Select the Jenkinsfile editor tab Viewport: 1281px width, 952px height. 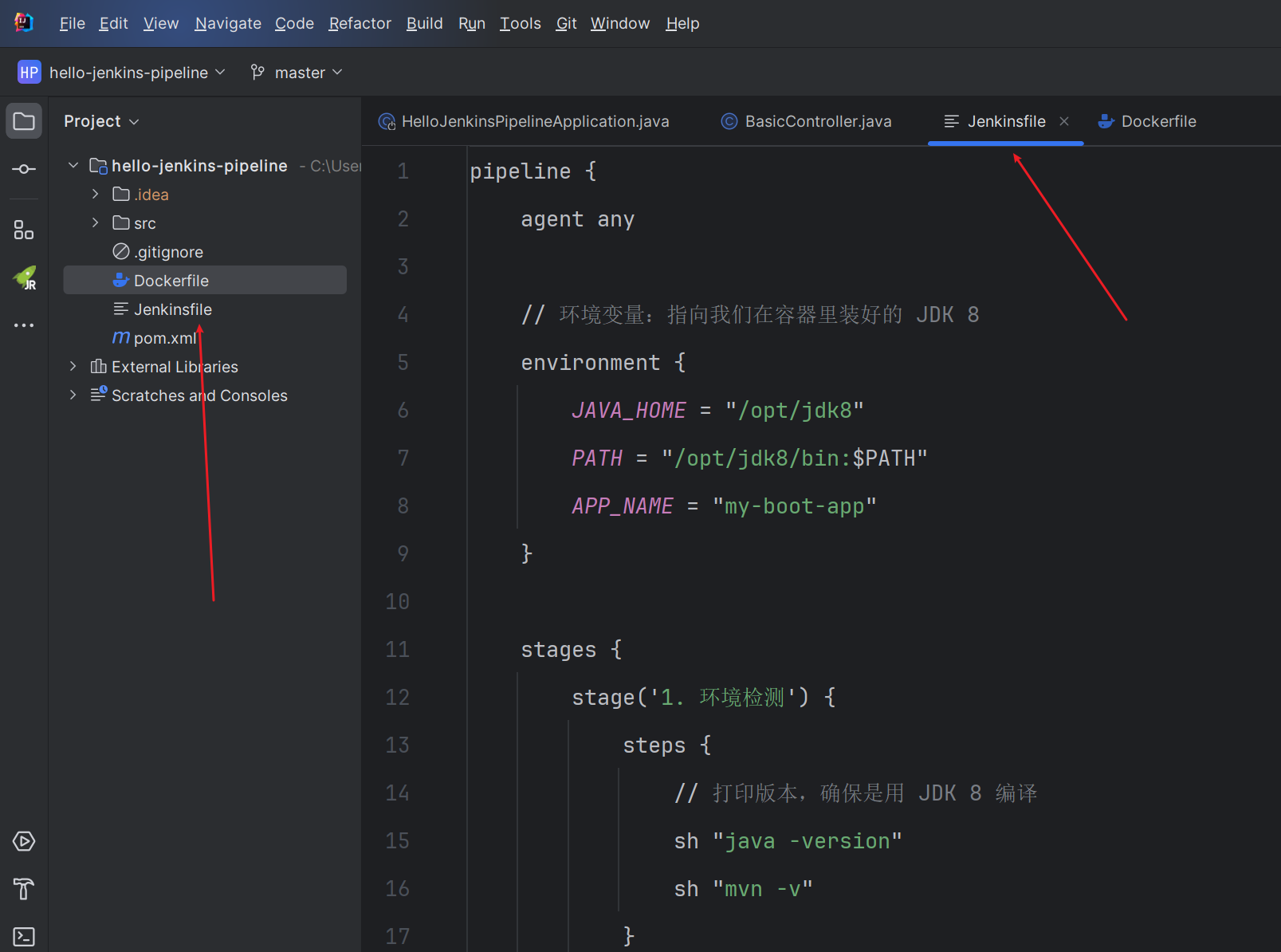(x=1006, y=121)
